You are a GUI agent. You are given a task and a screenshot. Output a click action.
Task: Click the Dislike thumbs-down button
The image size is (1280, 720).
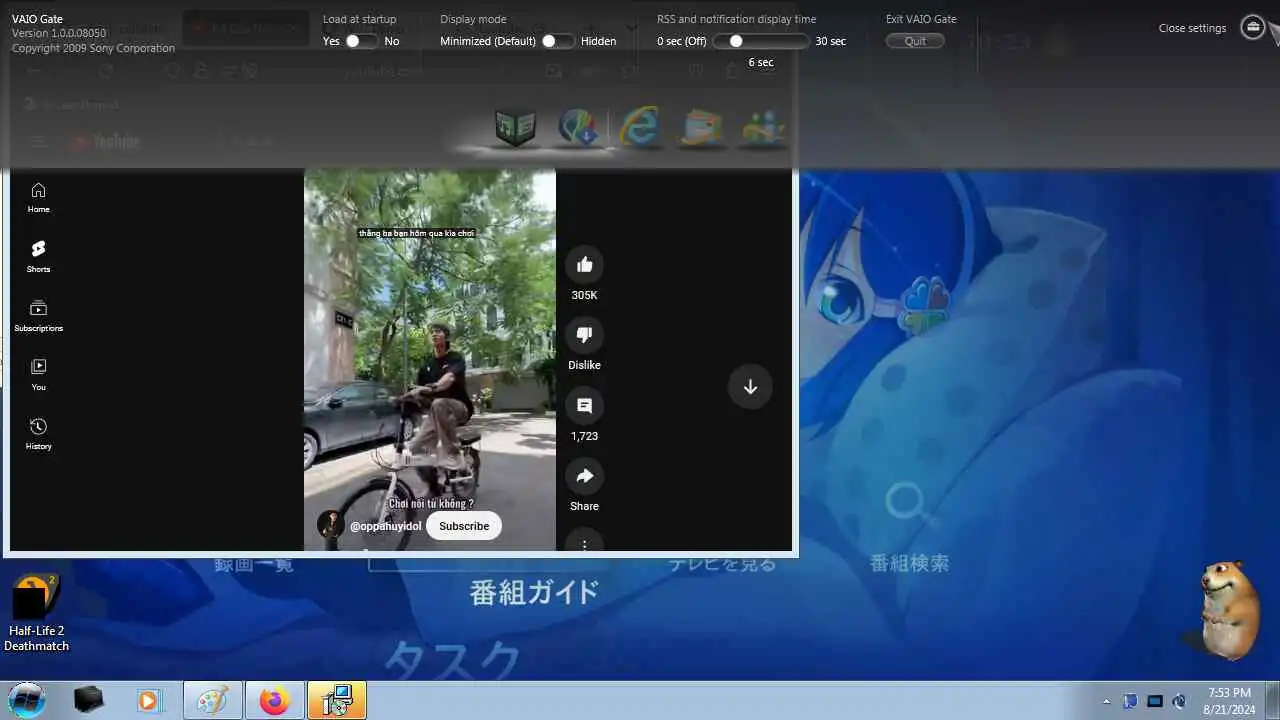[585, 335]
